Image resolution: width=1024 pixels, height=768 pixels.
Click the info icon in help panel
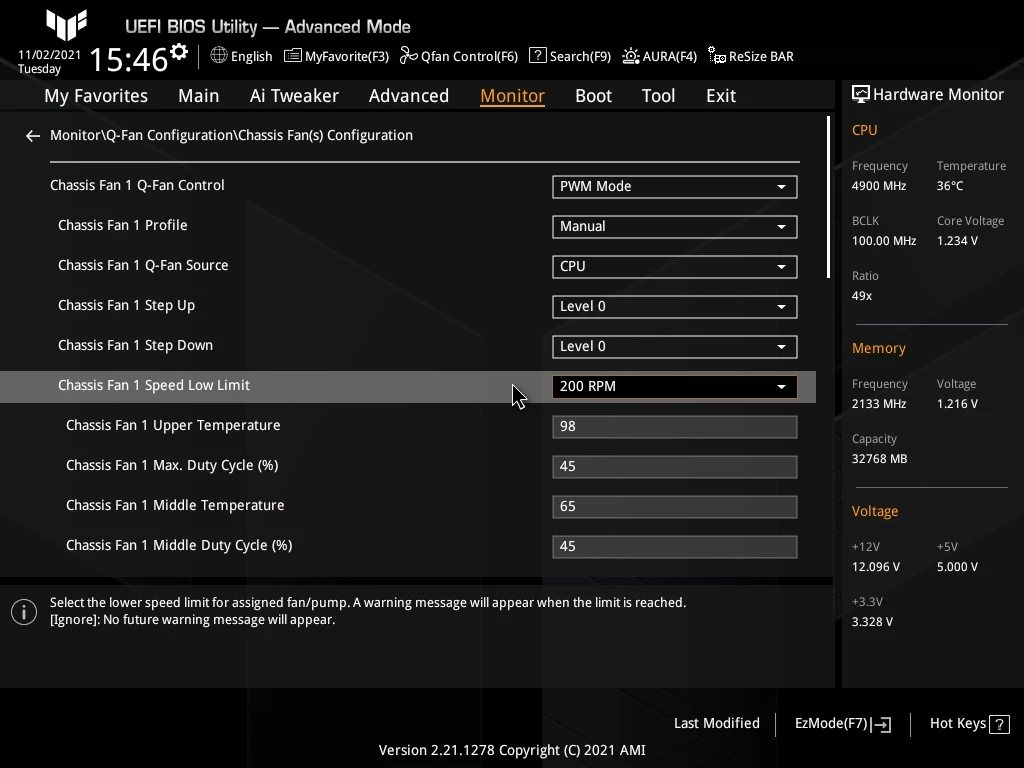[24, 612]
